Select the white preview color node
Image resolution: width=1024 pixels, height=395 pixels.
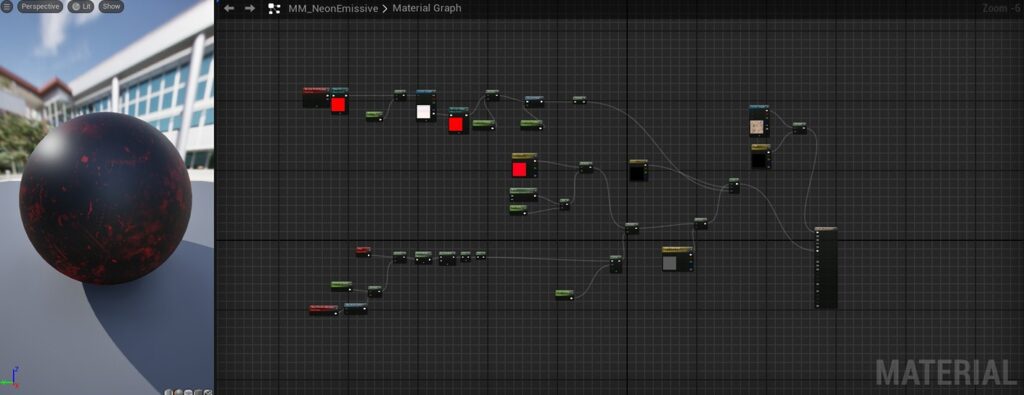(426, 106)
